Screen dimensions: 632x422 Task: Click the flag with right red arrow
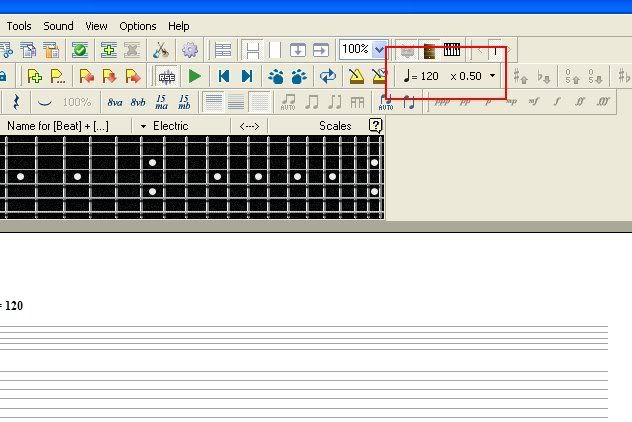click(x=132, y=76)
